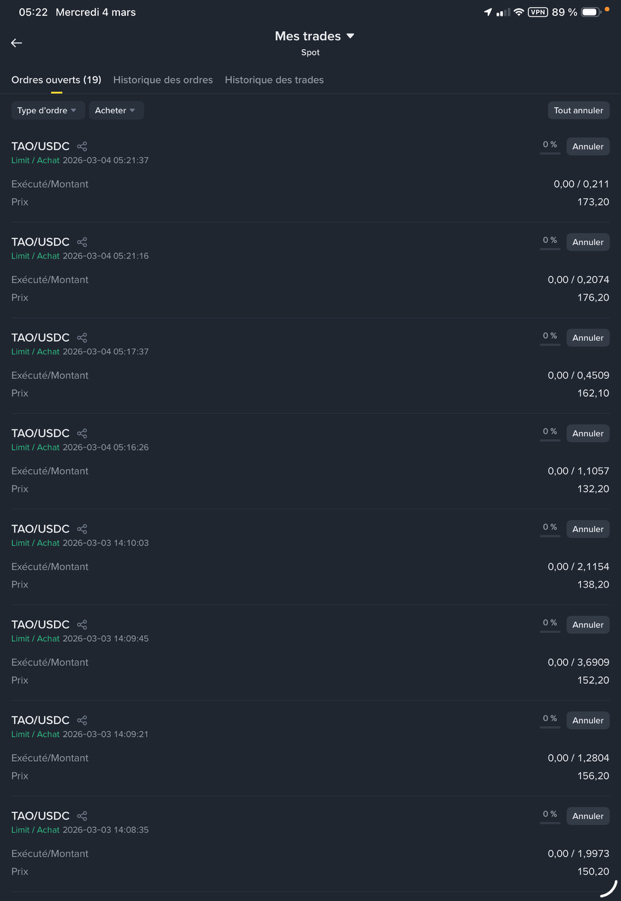The image size is (621, 901).
Task: Select the Ordres ouverts (19) tab
Action: click(56, 80)
